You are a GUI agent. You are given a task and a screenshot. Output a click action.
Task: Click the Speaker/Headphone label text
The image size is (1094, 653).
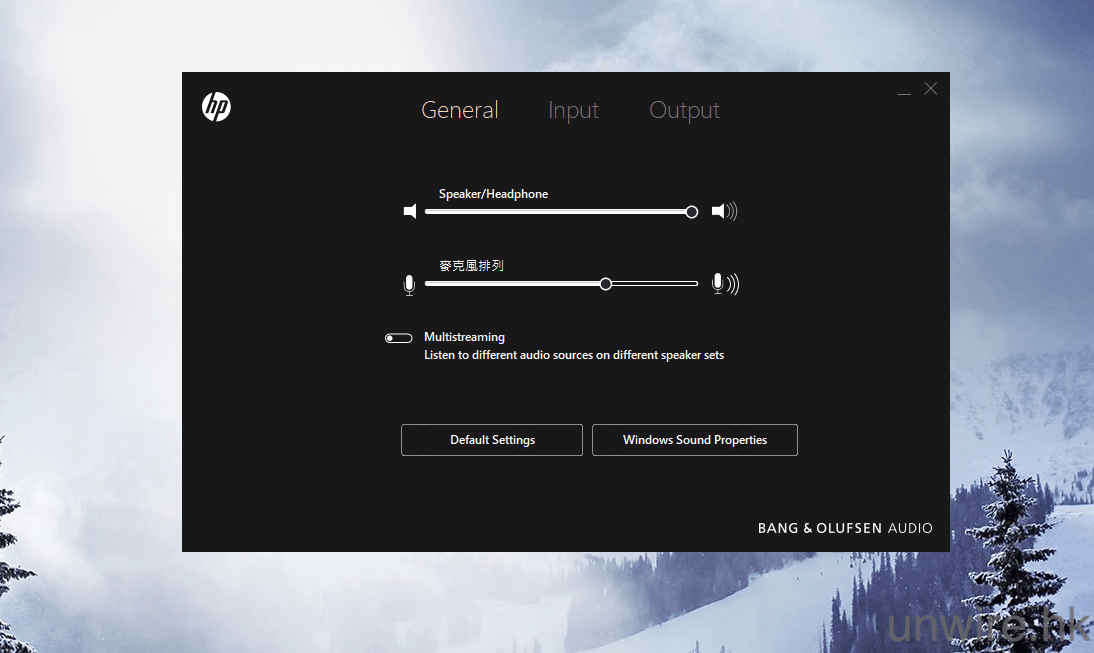pyautogui.click(x=493, y=194)
